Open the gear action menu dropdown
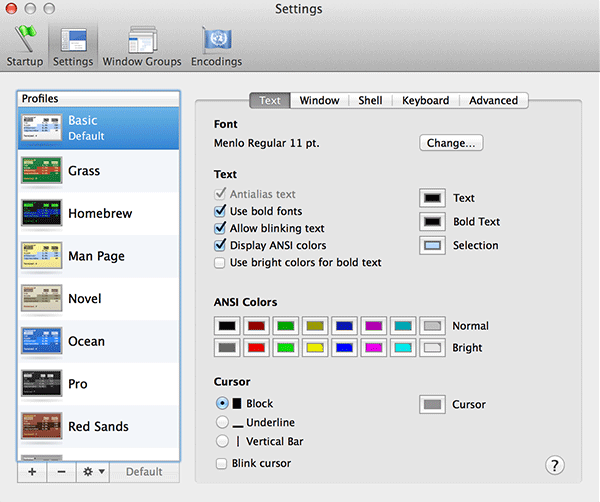This screenshot has height=502, width=600. (92, 472)
